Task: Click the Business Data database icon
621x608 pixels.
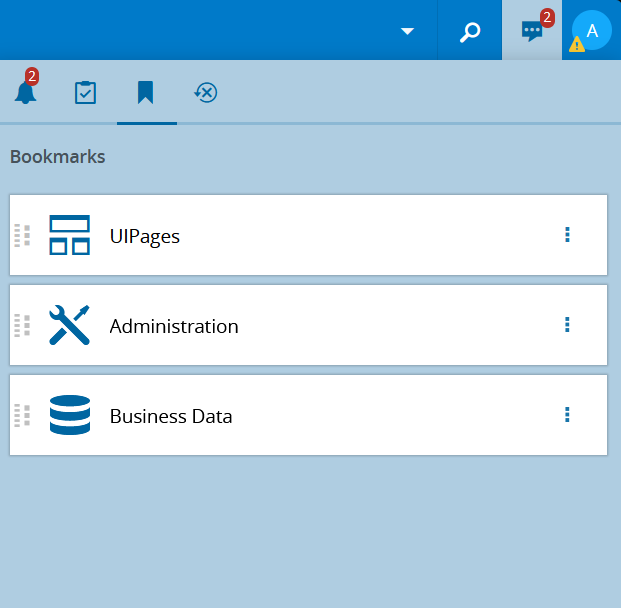Action: [70, 415]
